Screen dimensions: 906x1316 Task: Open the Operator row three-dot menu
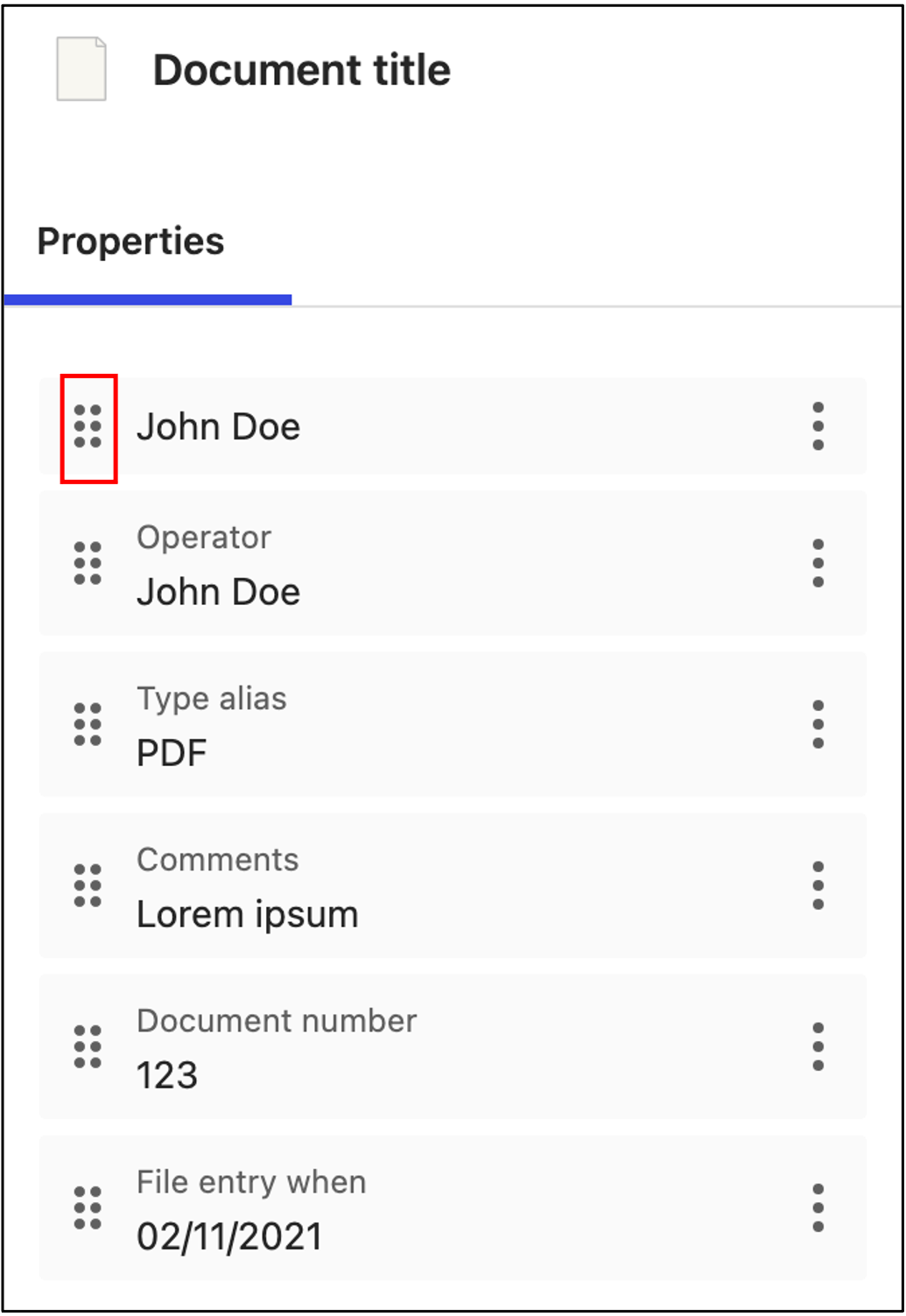click(x=818, y=563)
